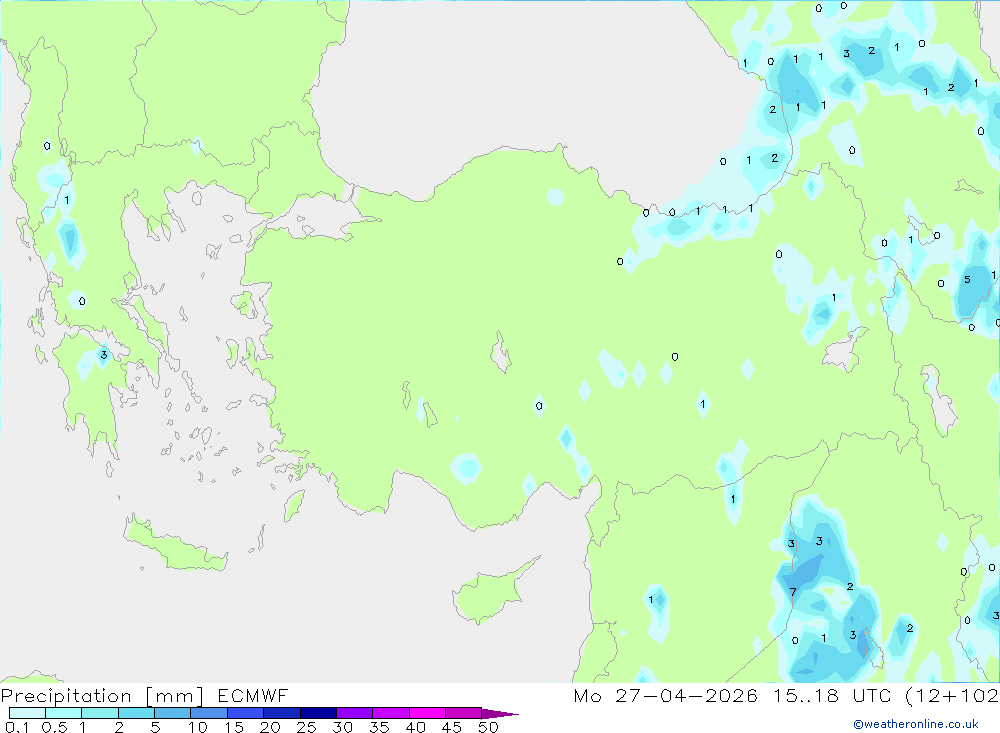Select the 1–2 mm legend color swatch
This screenshot has width=1000, height=733.
coord(100,713)
